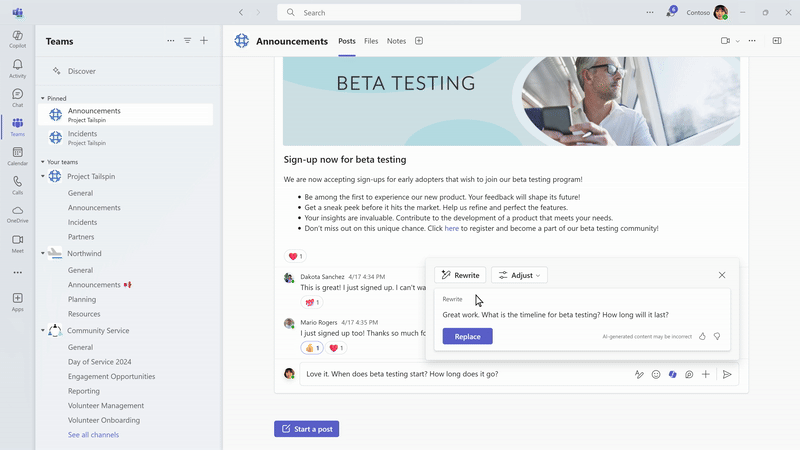This screenshot has height=450, width=800.
Task: Toggle thumbs up reaction on Mario's reply
Action: click(x=312, y=348)
